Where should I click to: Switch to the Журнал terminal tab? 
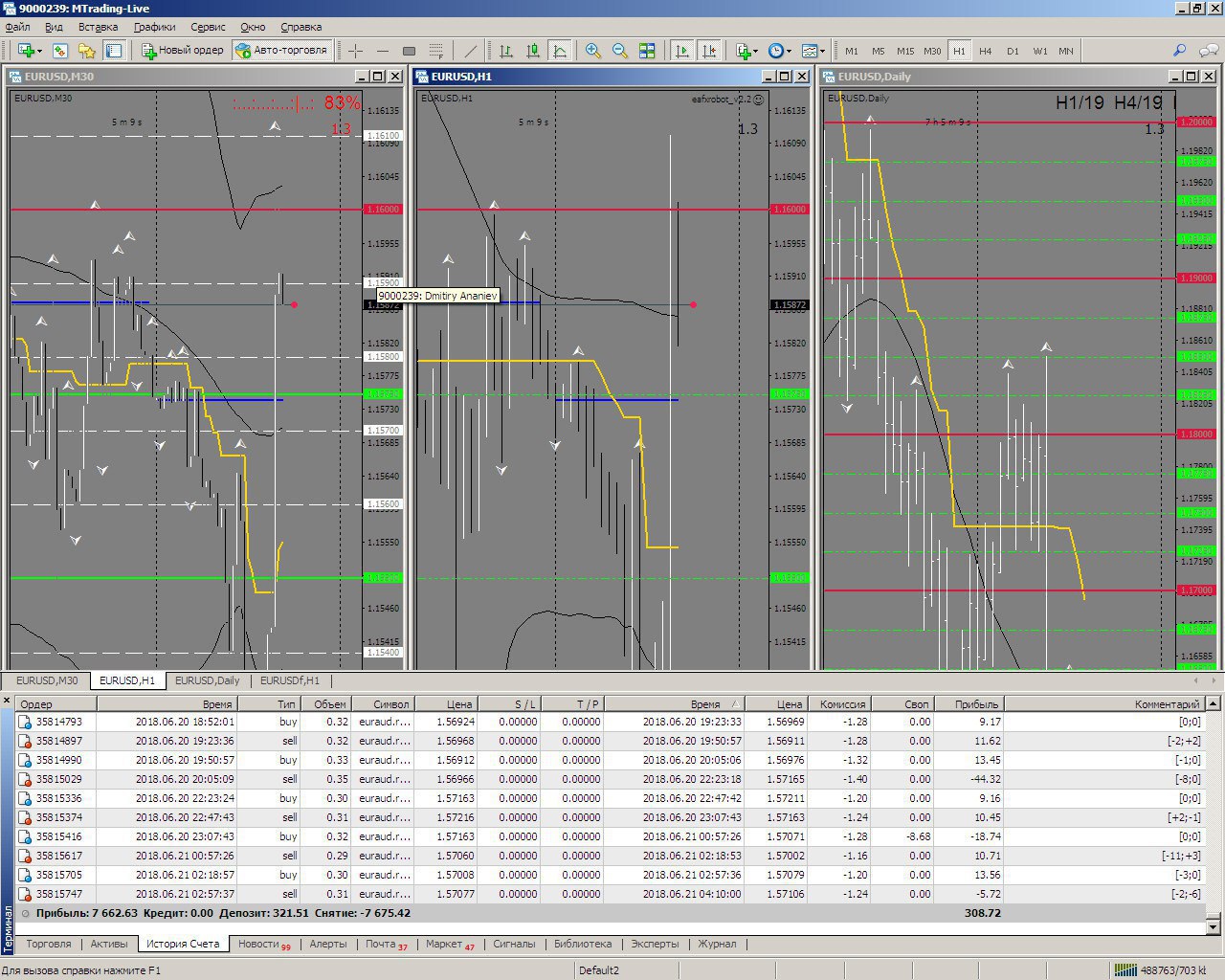(717, 944)
